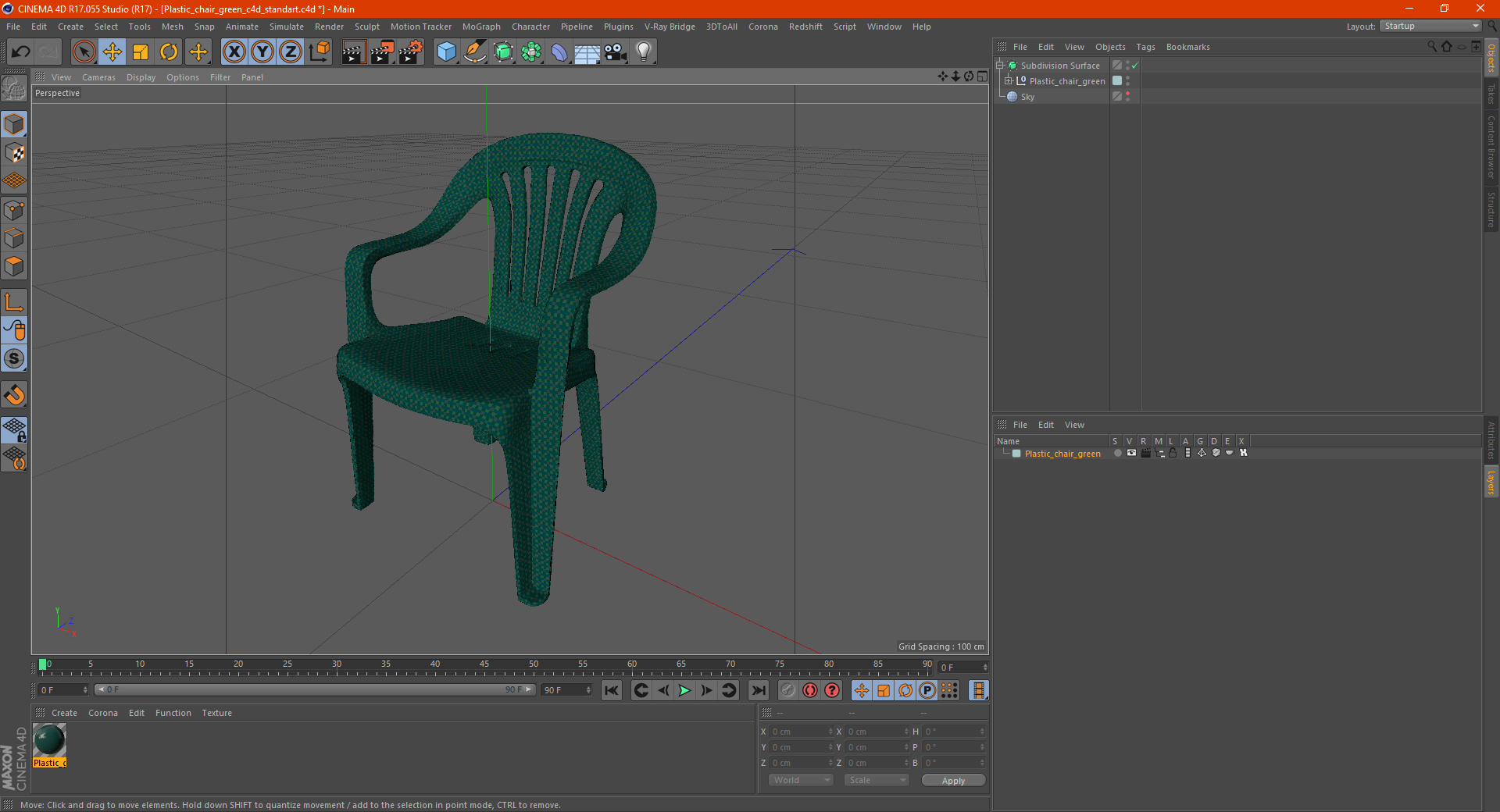The width and height of the screenshot is (1500, 812).
Task: Add a Cube primitive object
Action: [446, 52]
